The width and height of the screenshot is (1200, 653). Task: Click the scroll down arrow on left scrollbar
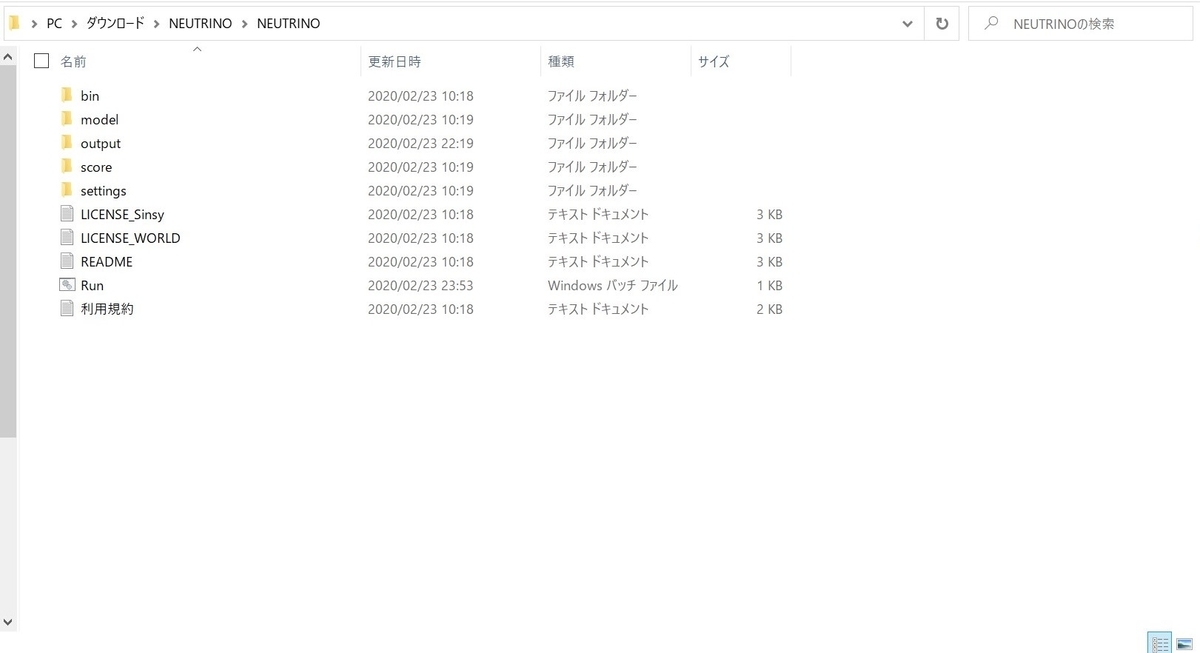(8, 621)
